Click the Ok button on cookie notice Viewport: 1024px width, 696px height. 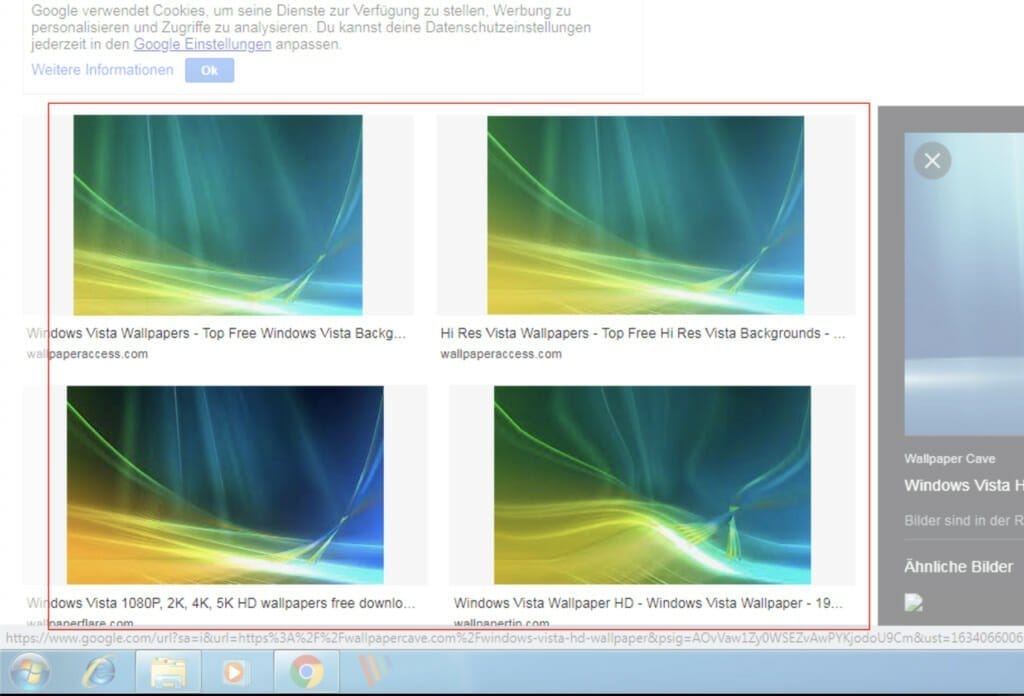(209, 71)
